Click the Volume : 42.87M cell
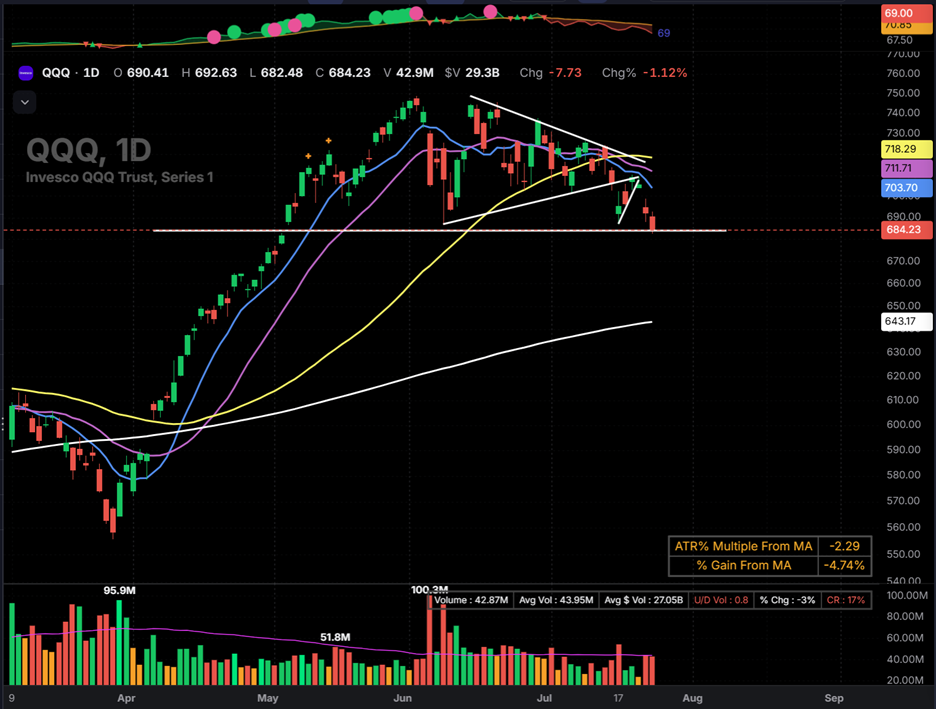The width and height of the screenshot is (936, 709). [x=471, y=600]
